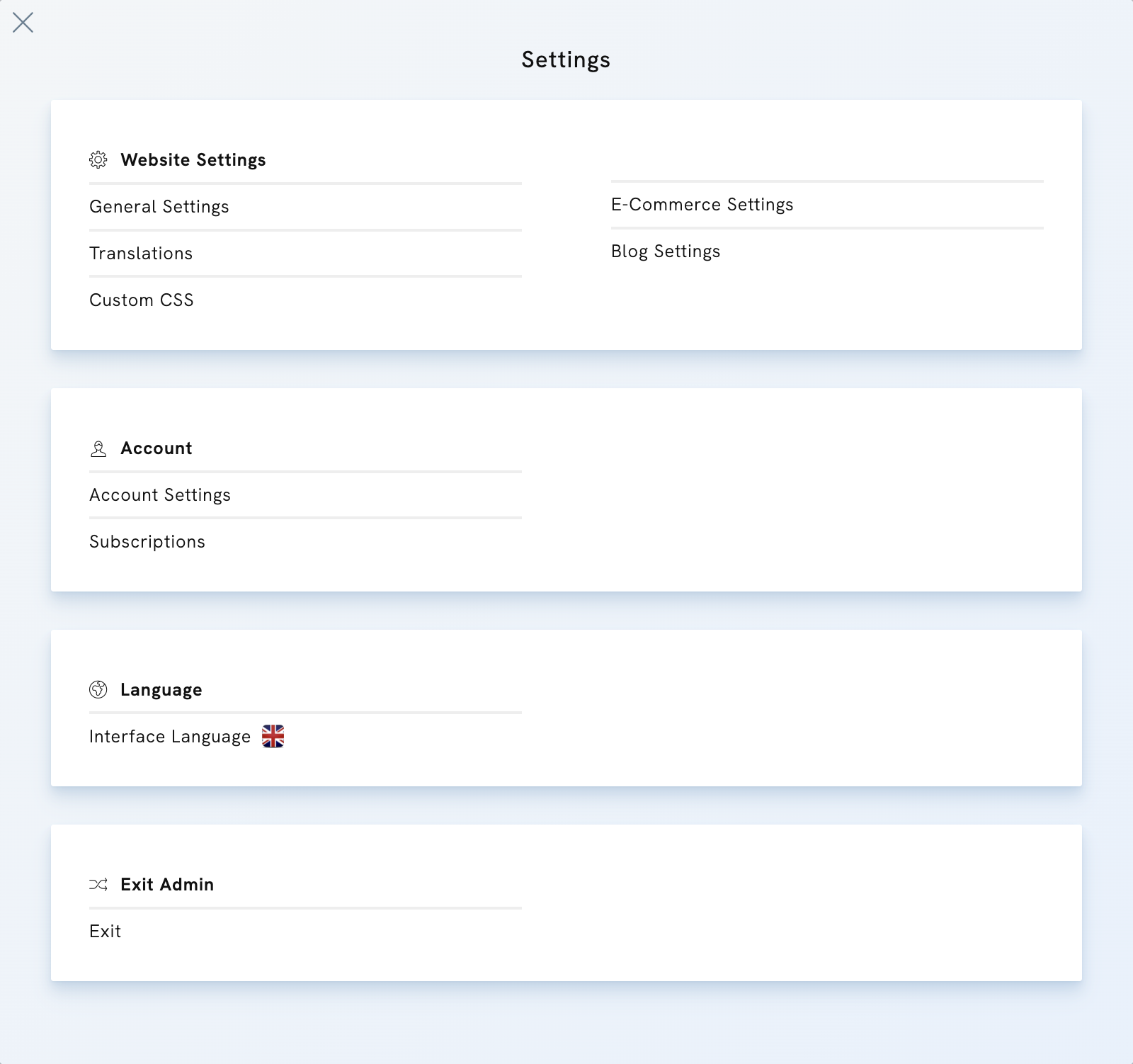Click the Account section header
Image resolution: width=1133 pixels, height=1064 pixels.
pos(156,448)
